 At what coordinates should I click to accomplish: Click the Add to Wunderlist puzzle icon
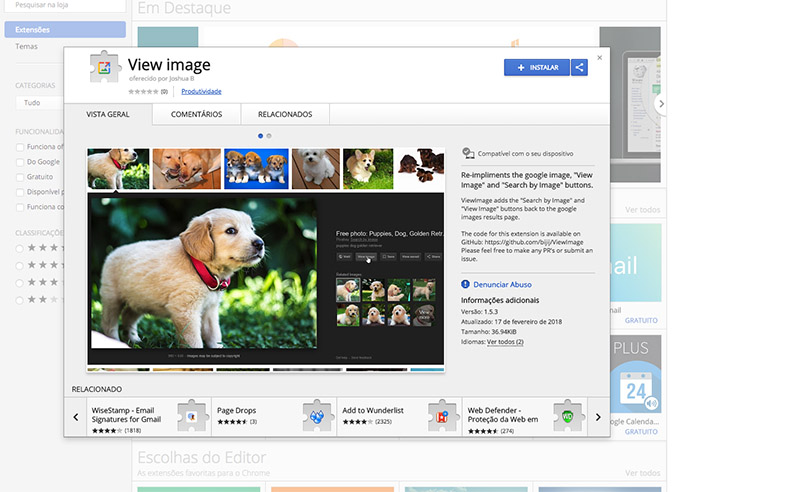pyautogui.click(x=443, y=416)
